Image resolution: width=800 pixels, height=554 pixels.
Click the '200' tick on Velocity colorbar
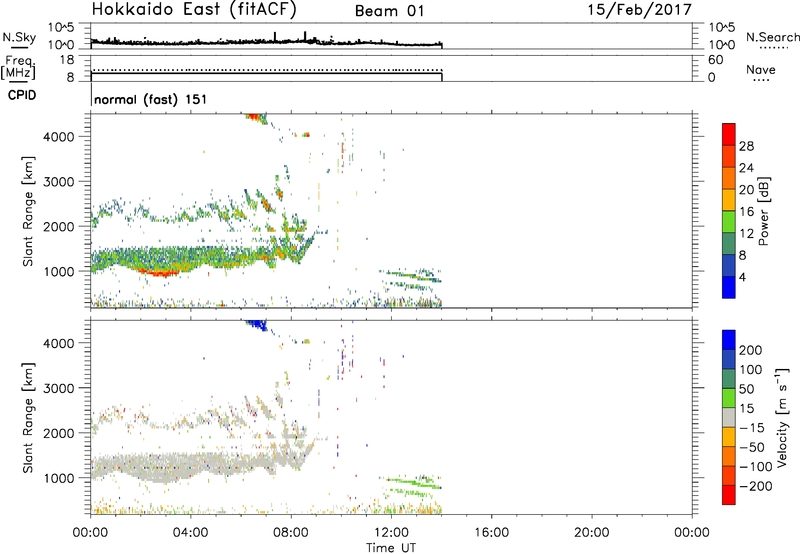point(751,350)
